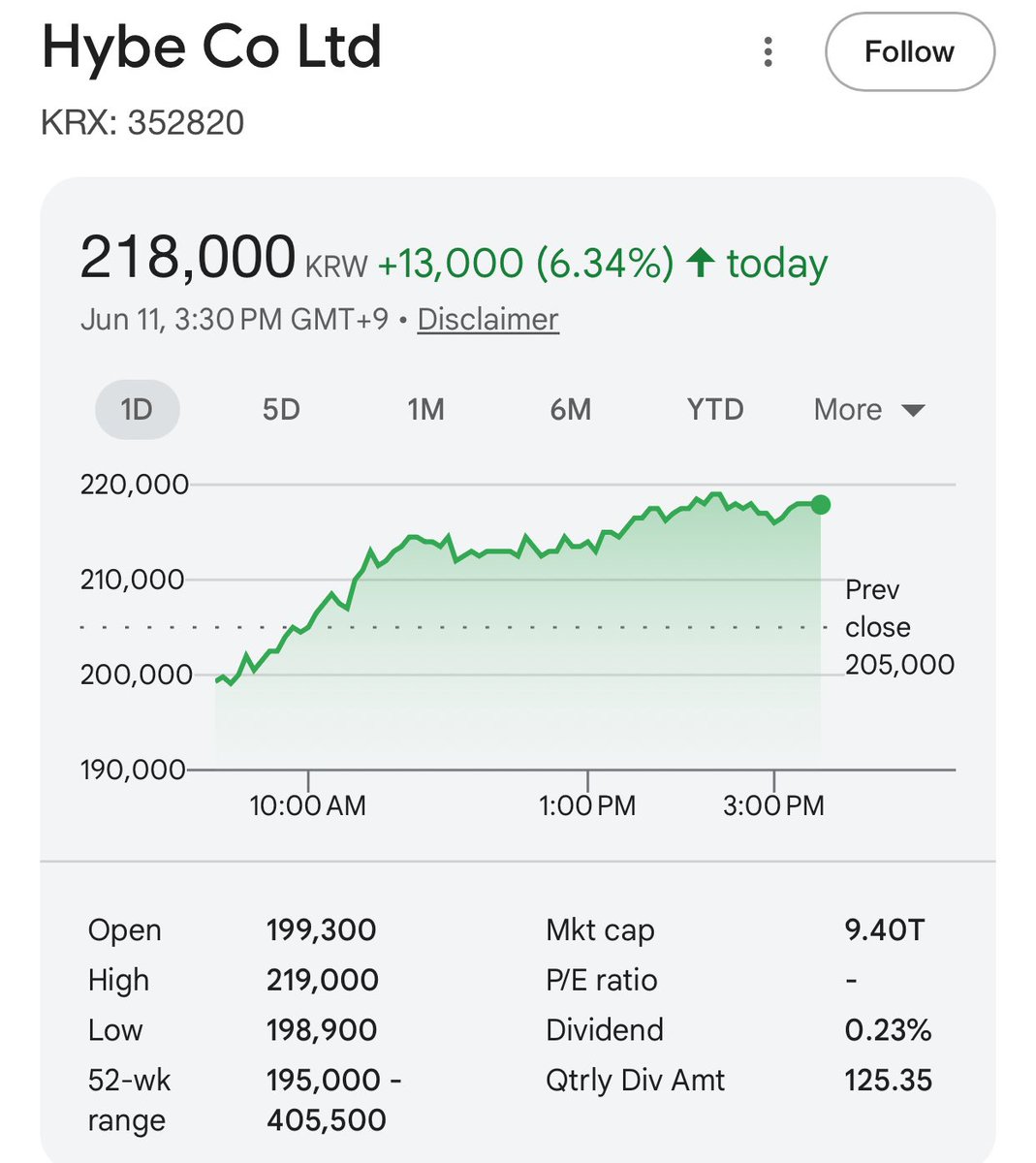Screen dimensions: 1036x1163
Task: Switch to the 5D chart range
Action: (281, 410)
